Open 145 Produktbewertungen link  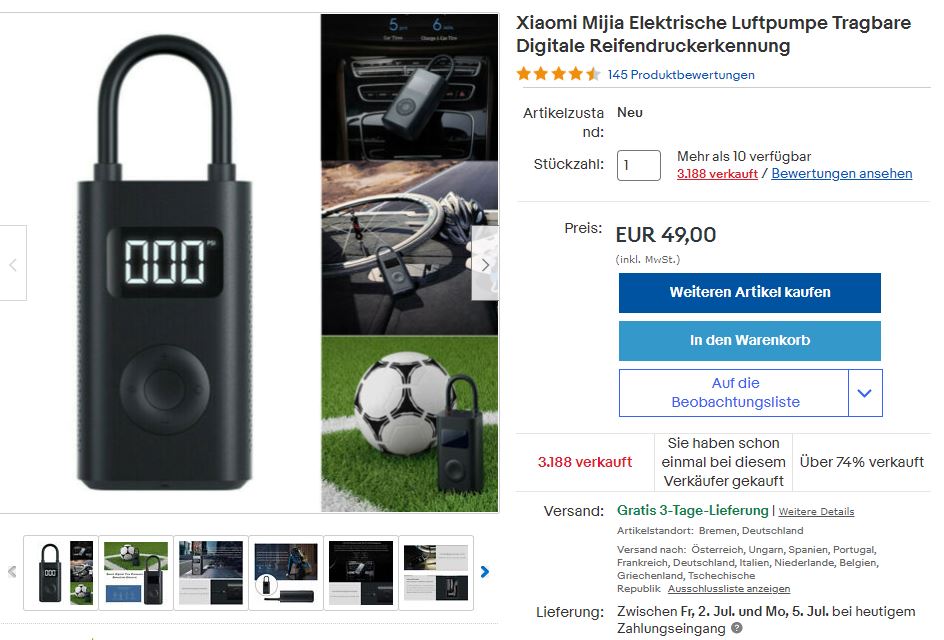coord(681,75)
